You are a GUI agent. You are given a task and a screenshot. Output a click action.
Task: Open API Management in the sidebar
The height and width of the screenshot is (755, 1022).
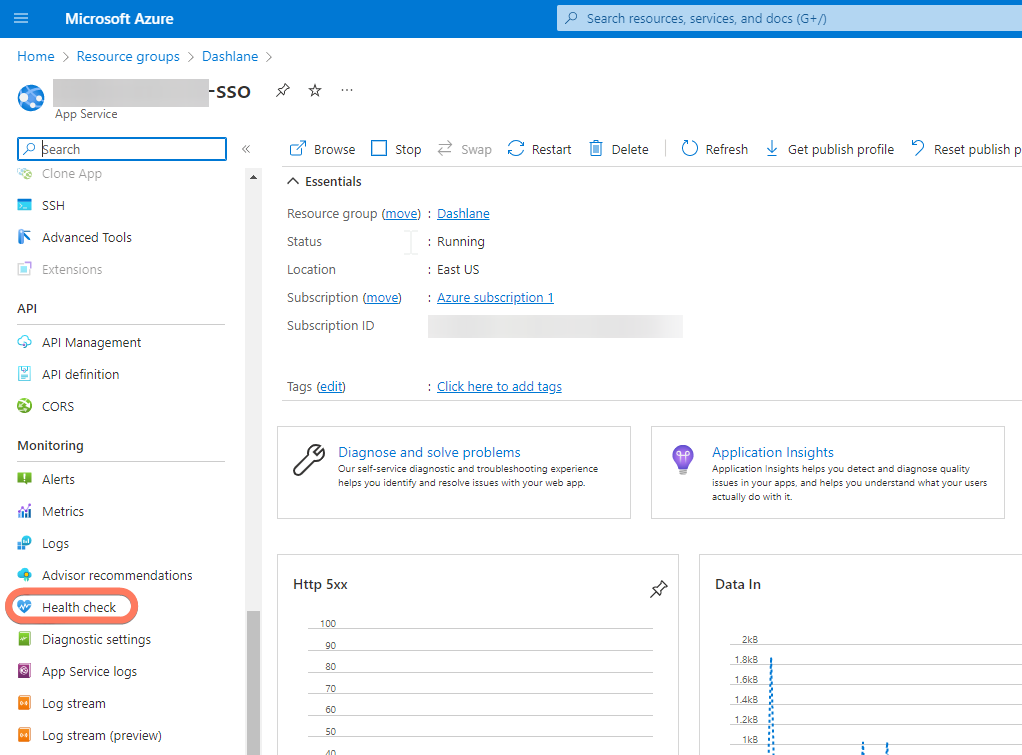79,342
